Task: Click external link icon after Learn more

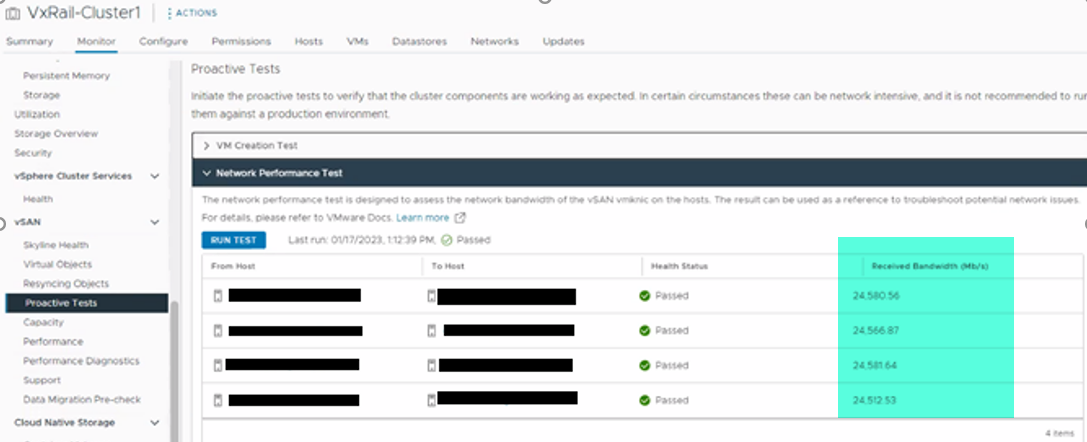Action: (x=460, y=218)
